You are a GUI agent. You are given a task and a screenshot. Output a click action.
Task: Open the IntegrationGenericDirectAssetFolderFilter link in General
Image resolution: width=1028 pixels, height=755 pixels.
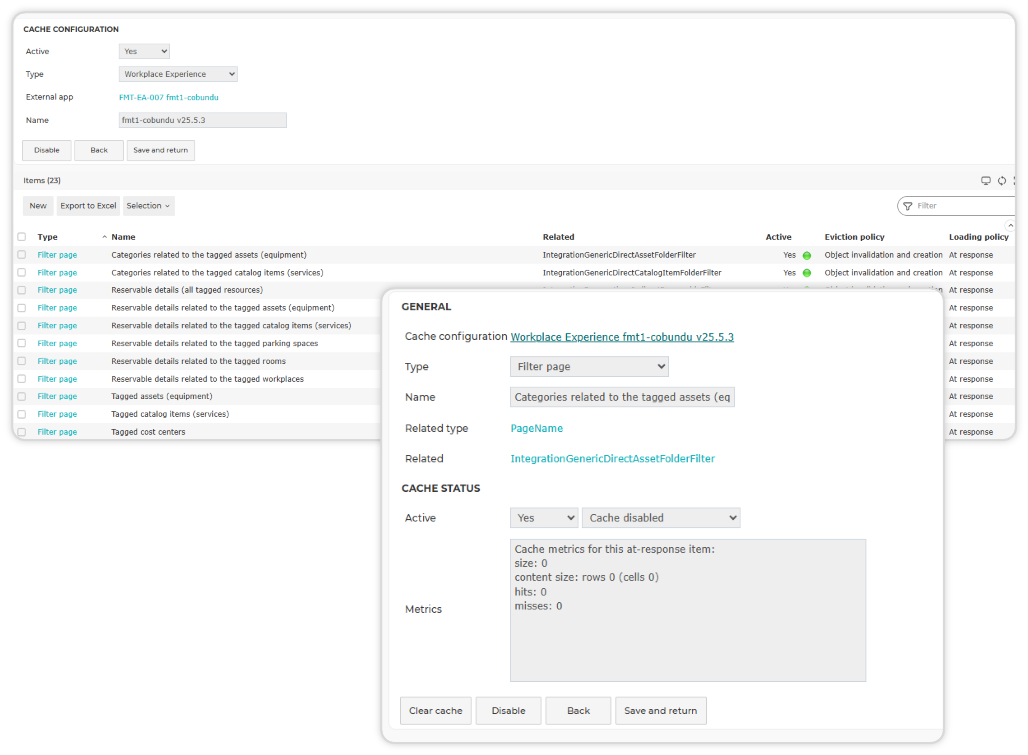pos(612,459)
